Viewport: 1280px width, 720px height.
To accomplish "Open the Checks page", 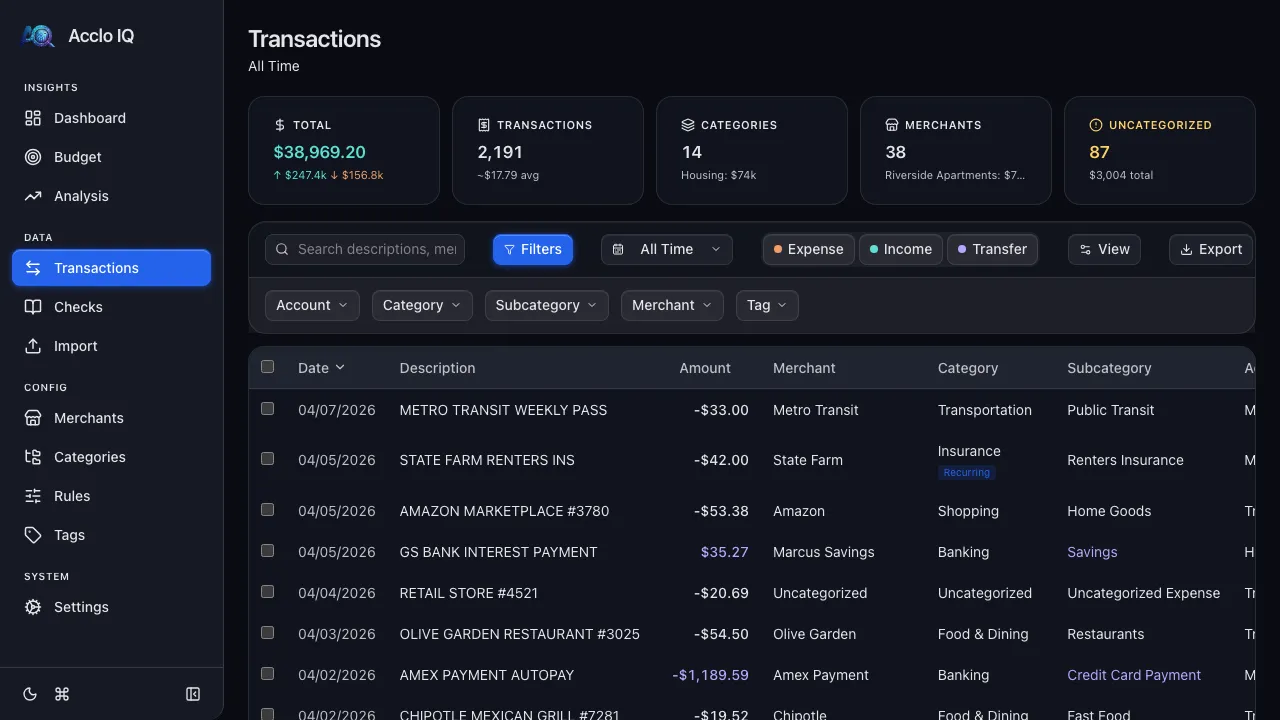I will 111,307.
